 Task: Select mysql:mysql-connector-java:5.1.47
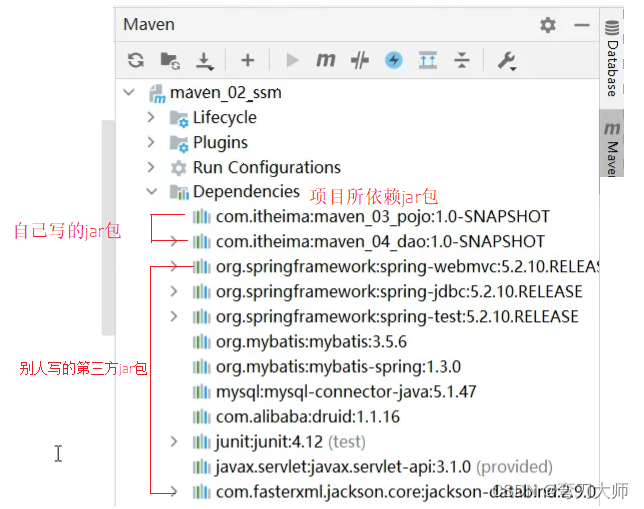click(x=346, y=392)
